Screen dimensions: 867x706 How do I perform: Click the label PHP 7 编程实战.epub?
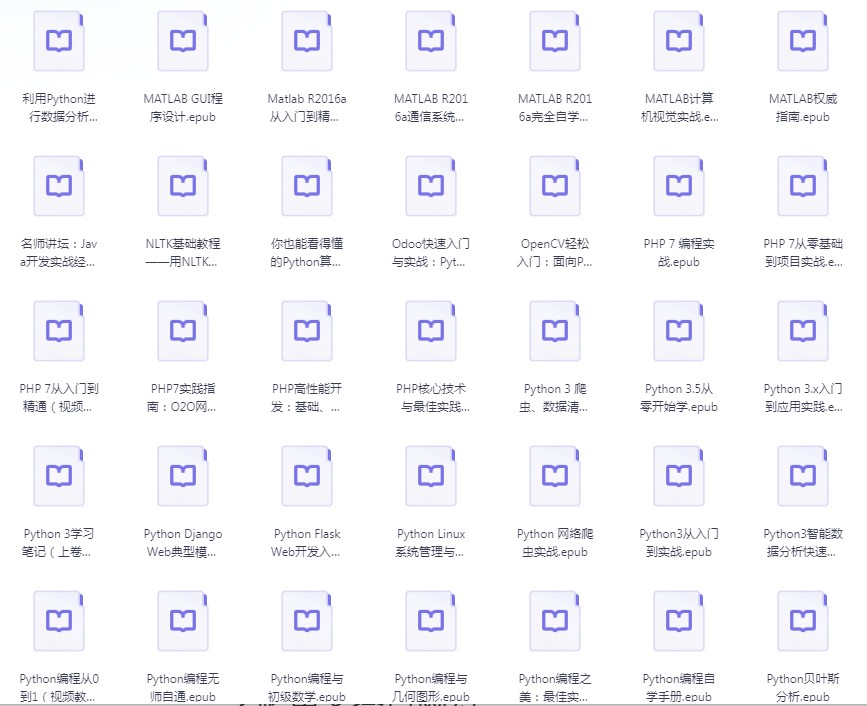678,253
